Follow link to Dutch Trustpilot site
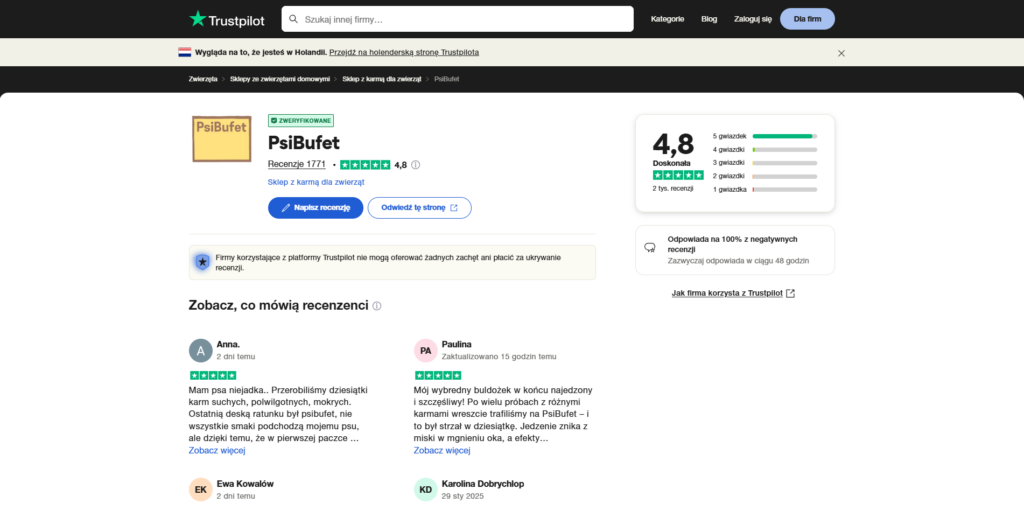 404,52
